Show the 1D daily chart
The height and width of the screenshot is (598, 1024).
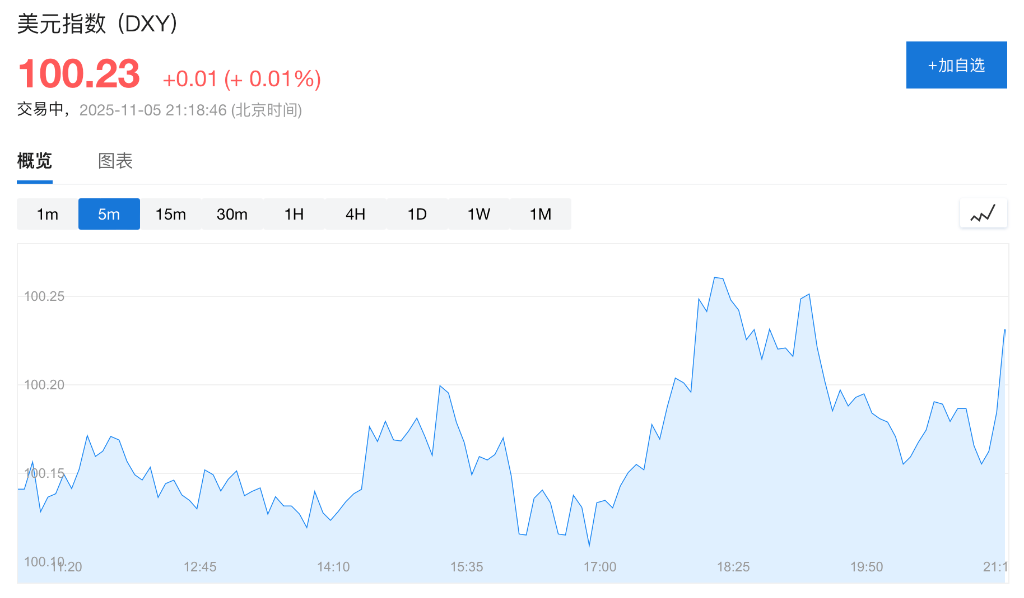pos(417,214)
